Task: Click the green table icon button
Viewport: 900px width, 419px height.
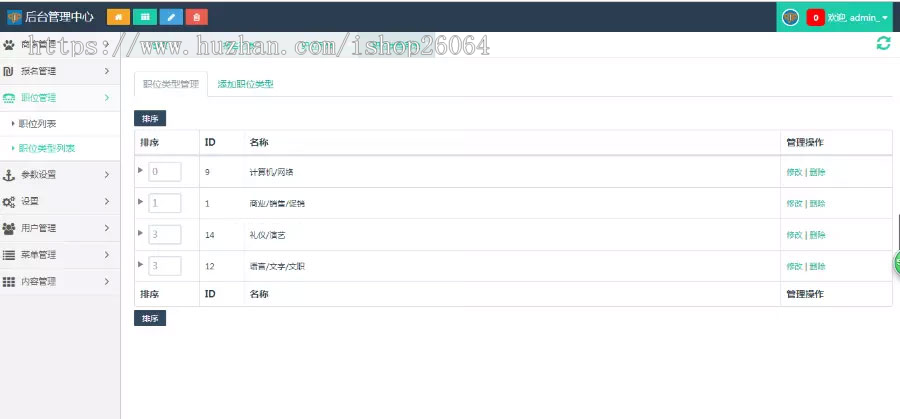Action: tap(145, 17)
